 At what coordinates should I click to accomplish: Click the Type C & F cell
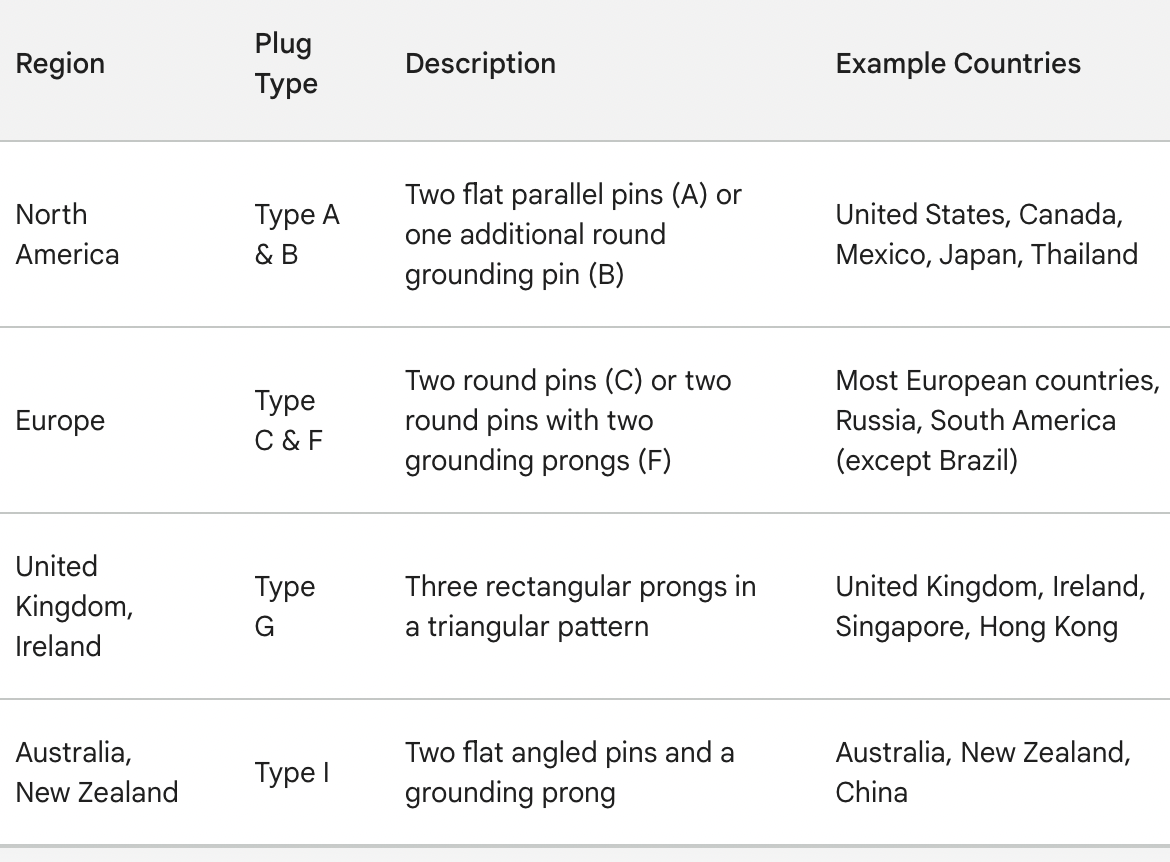click(288, 421)
